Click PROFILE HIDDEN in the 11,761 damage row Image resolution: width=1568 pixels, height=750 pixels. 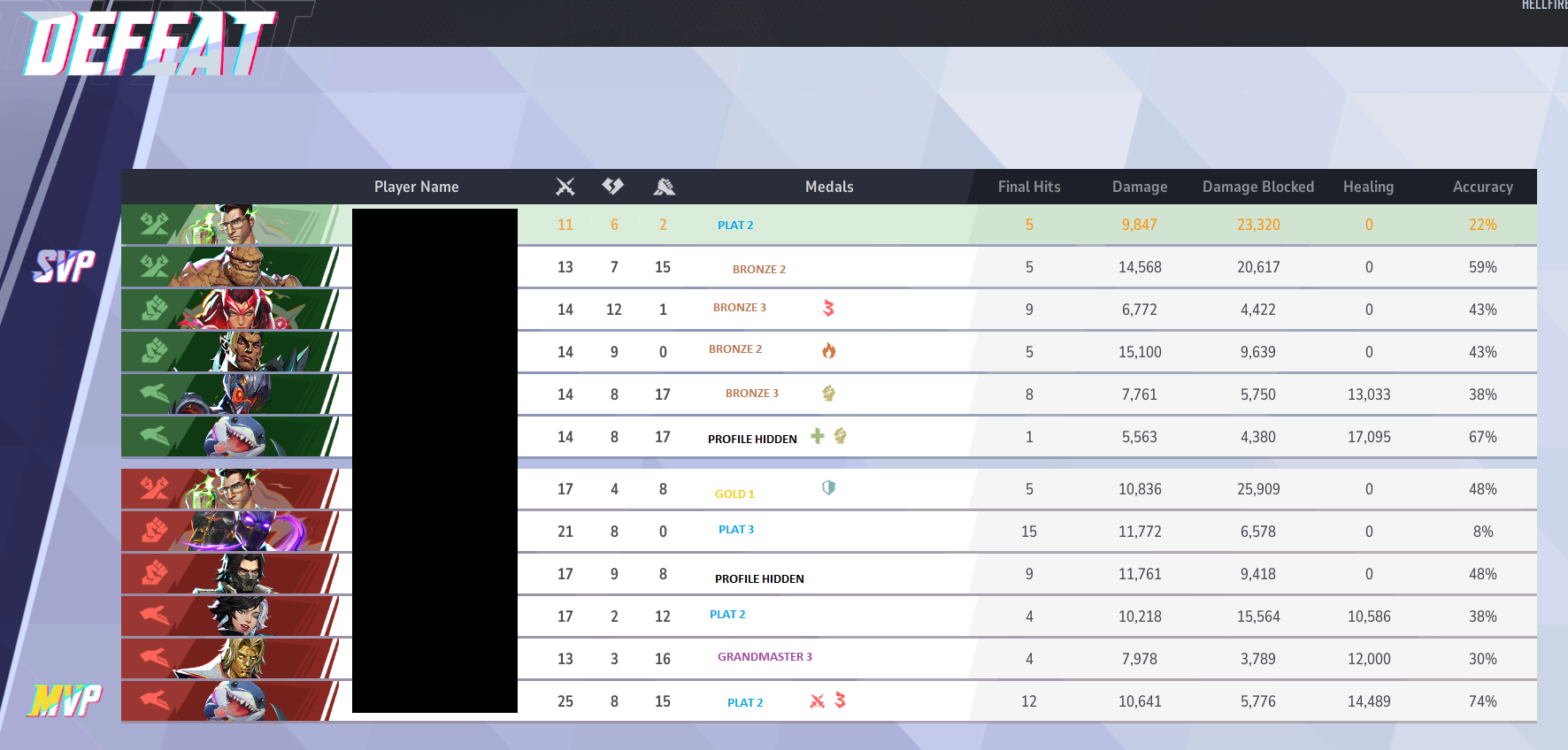pos(759,578)
